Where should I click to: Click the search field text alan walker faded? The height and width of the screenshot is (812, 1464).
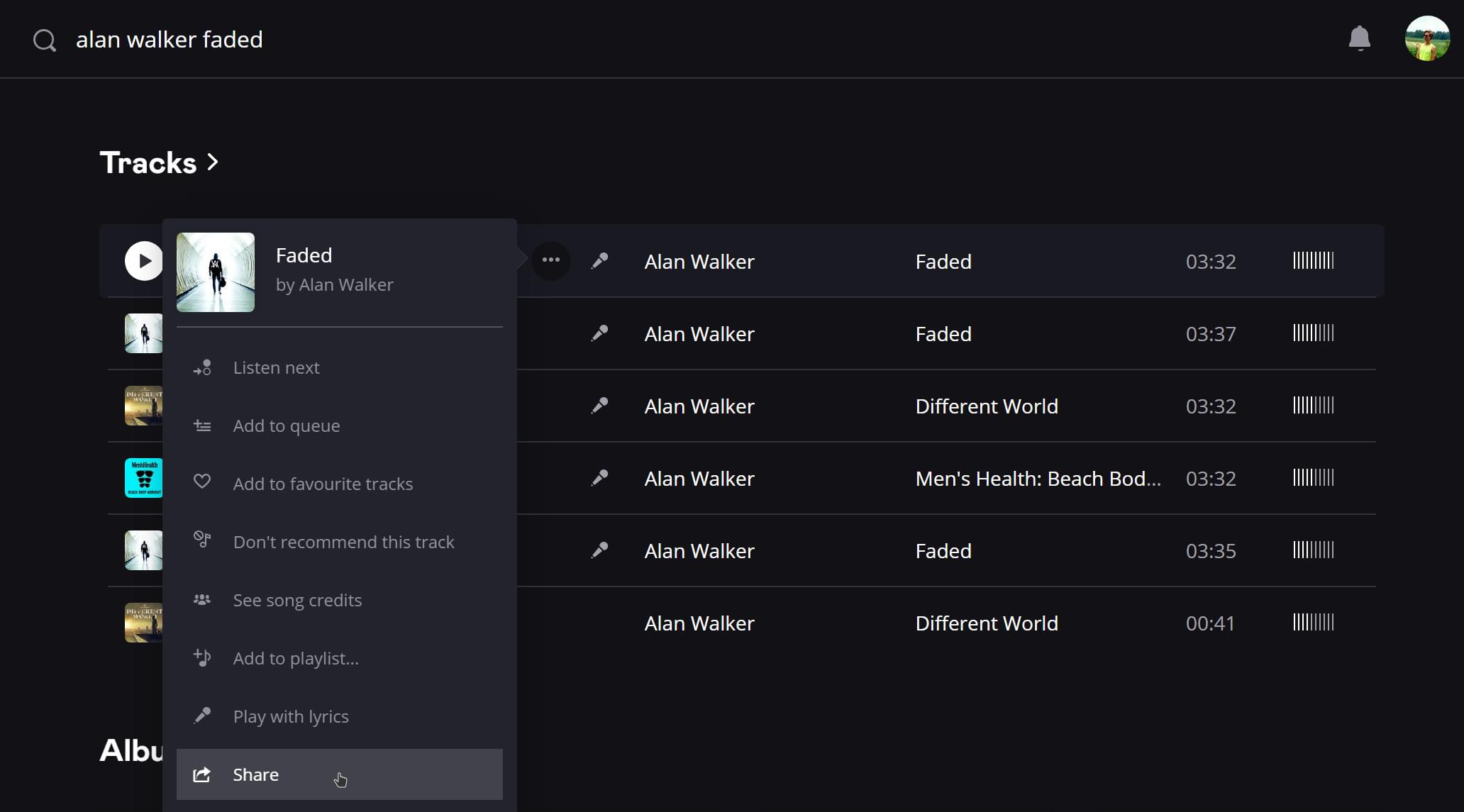170,40
